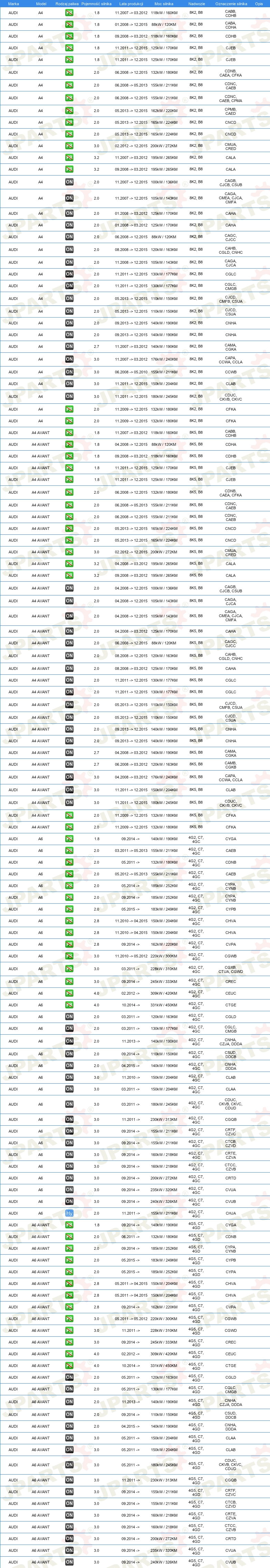The width and height of the screenshot is (270, 1568).
Task: Click ON diesel icon in CAMB, CGKB row
Action: pos(69,765)
